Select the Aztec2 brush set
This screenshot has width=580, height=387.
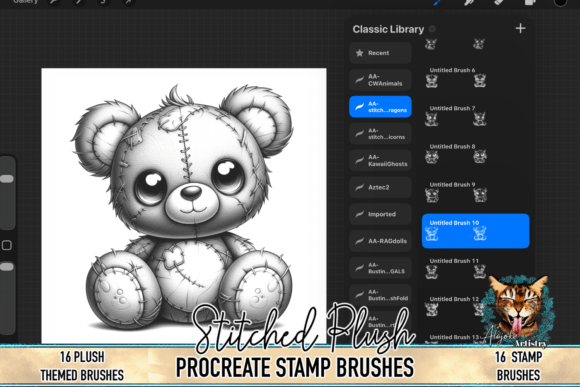[x=380, y=187]
